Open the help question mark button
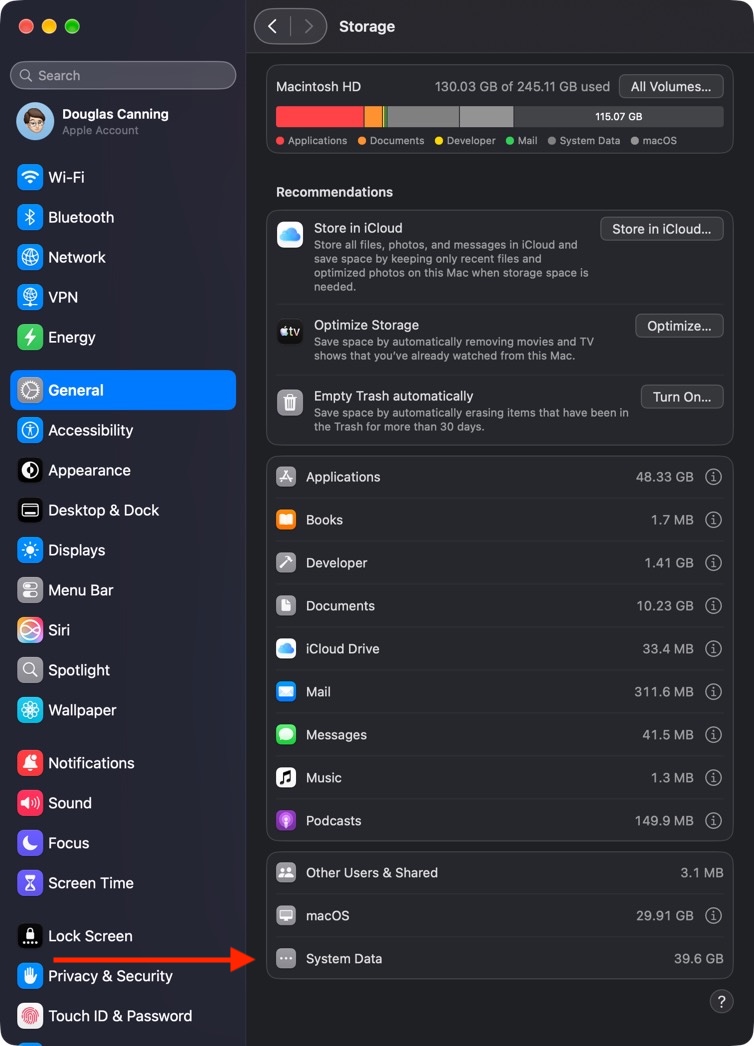Image resolution: width=754 pixels, height=1046 pixels. 721,1001
